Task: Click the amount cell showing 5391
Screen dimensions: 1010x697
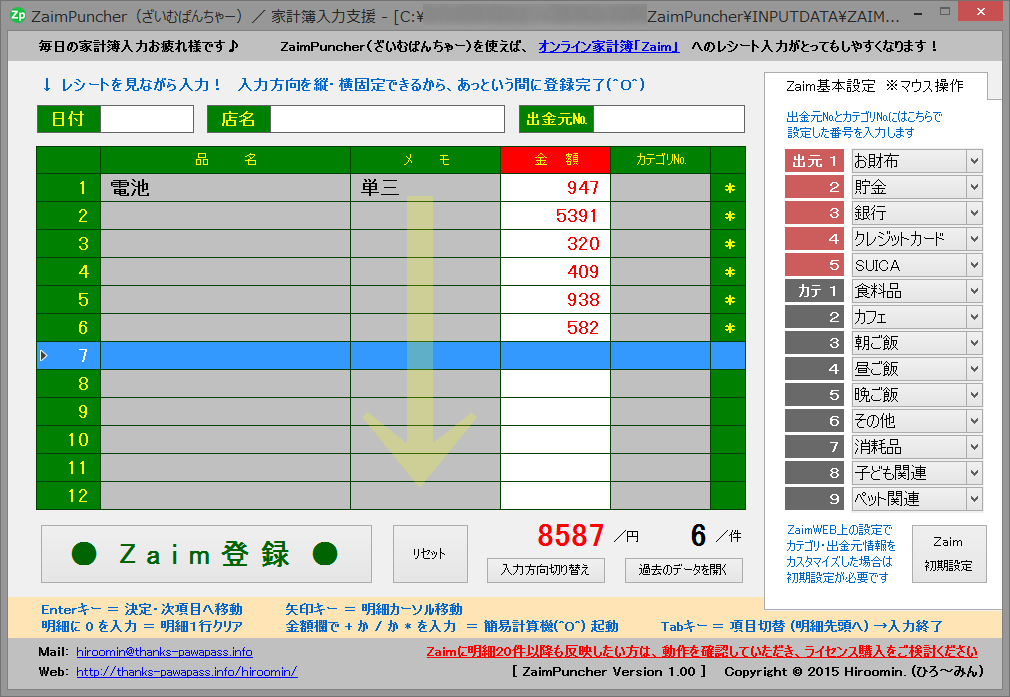Action: point(555,216)
